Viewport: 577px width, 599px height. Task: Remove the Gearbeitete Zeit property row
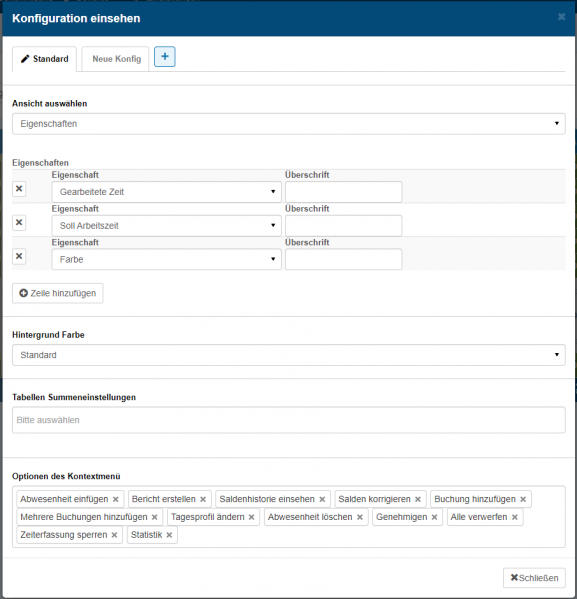[x=19, y=189]
